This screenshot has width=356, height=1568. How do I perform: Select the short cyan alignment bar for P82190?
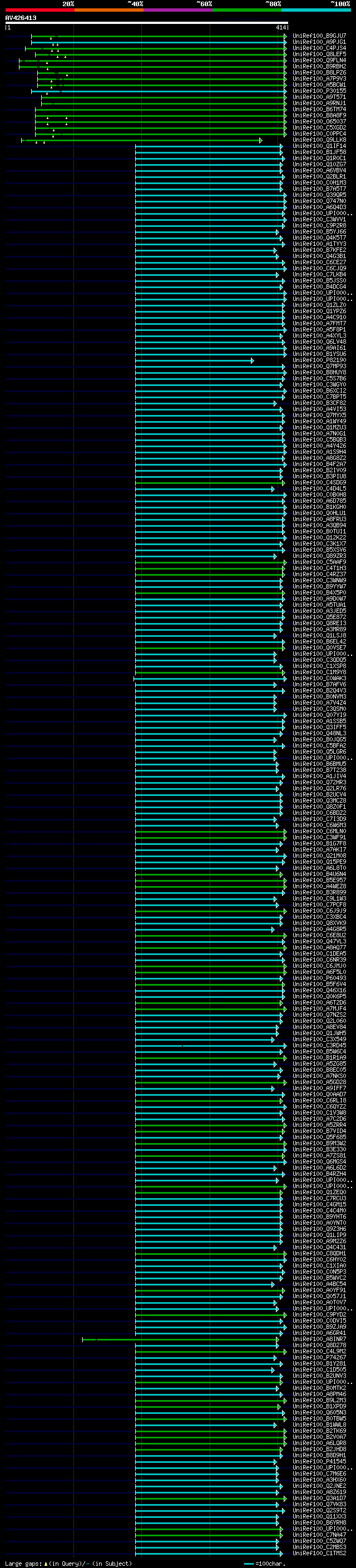point(195,361)
